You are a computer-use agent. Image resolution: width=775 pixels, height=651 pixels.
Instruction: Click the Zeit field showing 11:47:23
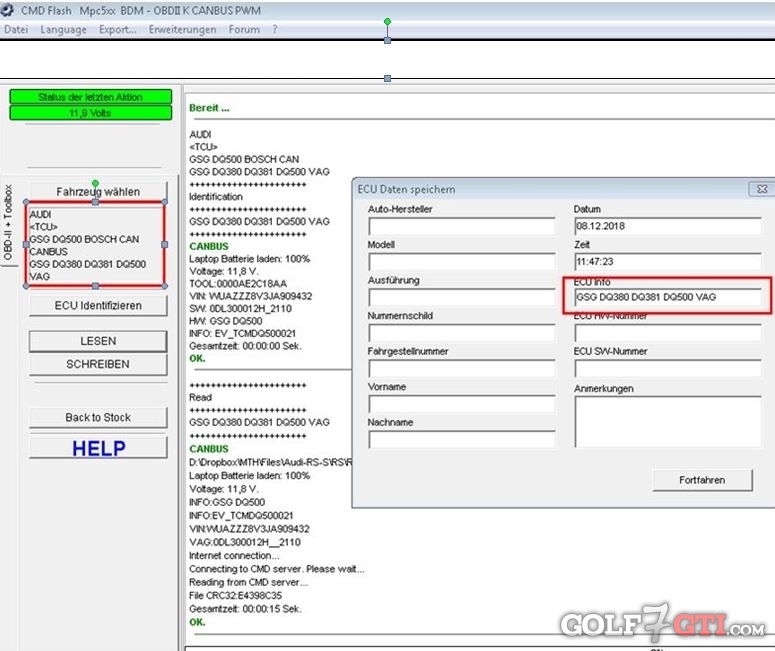[668, 261]
